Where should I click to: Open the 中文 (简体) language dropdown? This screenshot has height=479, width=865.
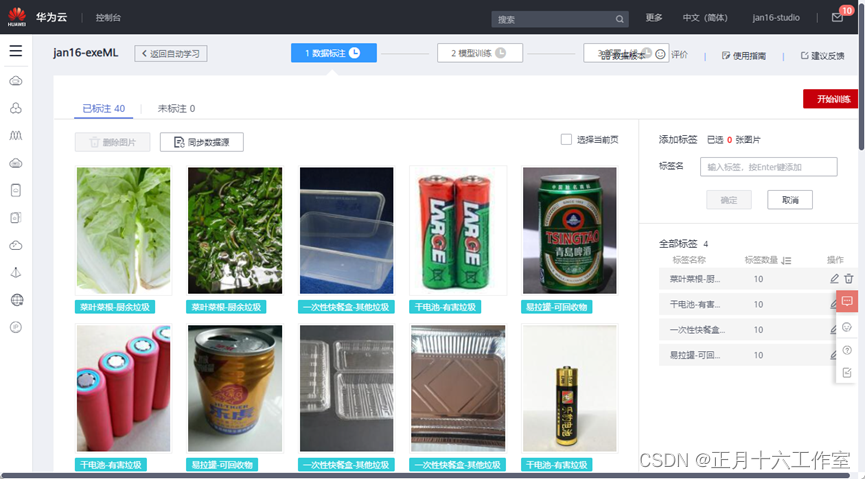[705, 18]
